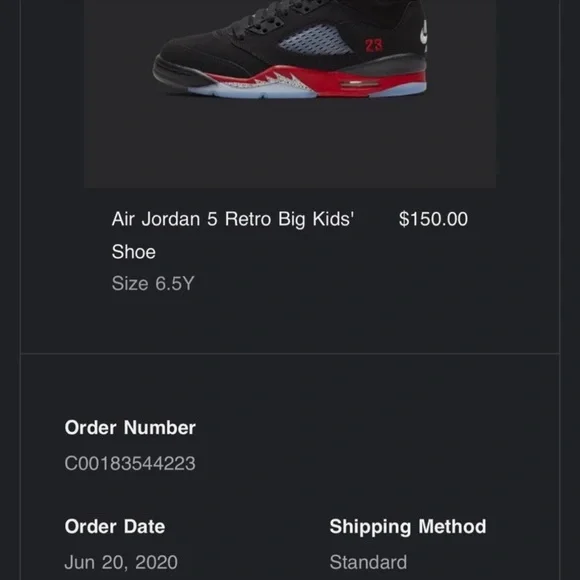Open Air Jordan 5 Retro Big Kids' title

[x=233, y=219]
